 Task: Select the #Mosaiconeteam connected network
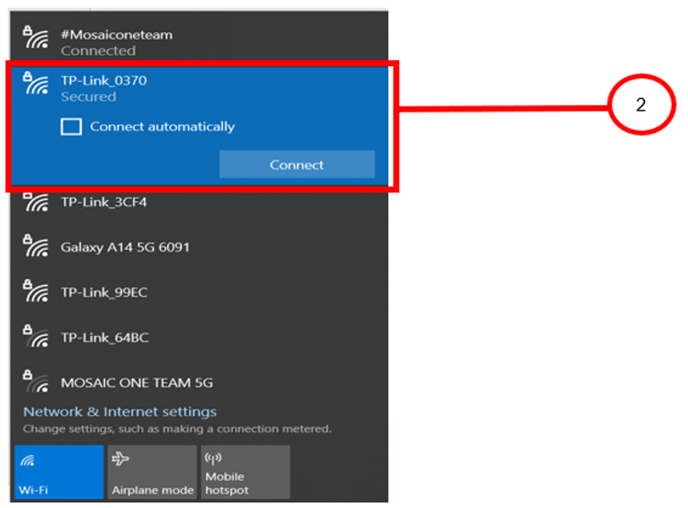tap(199, 37)
